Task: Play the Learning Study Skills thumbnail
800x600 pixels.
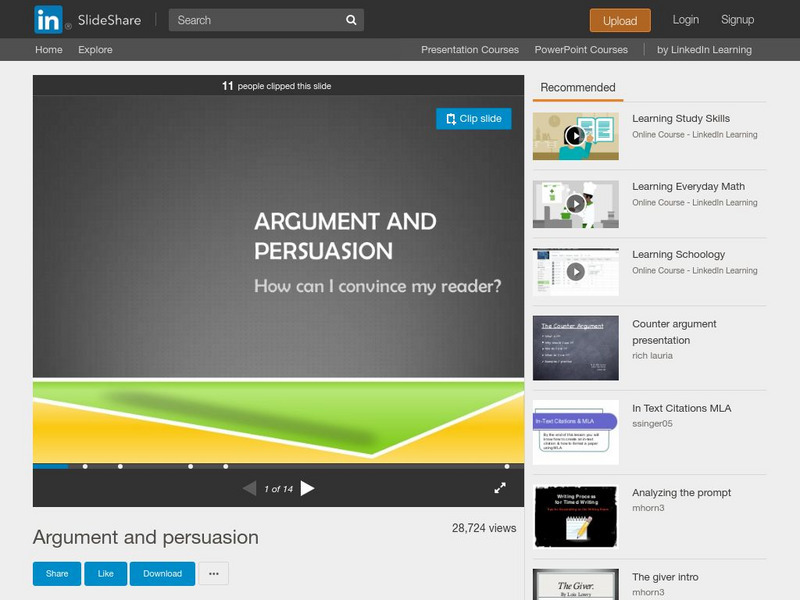Action: tap(576, 136)
